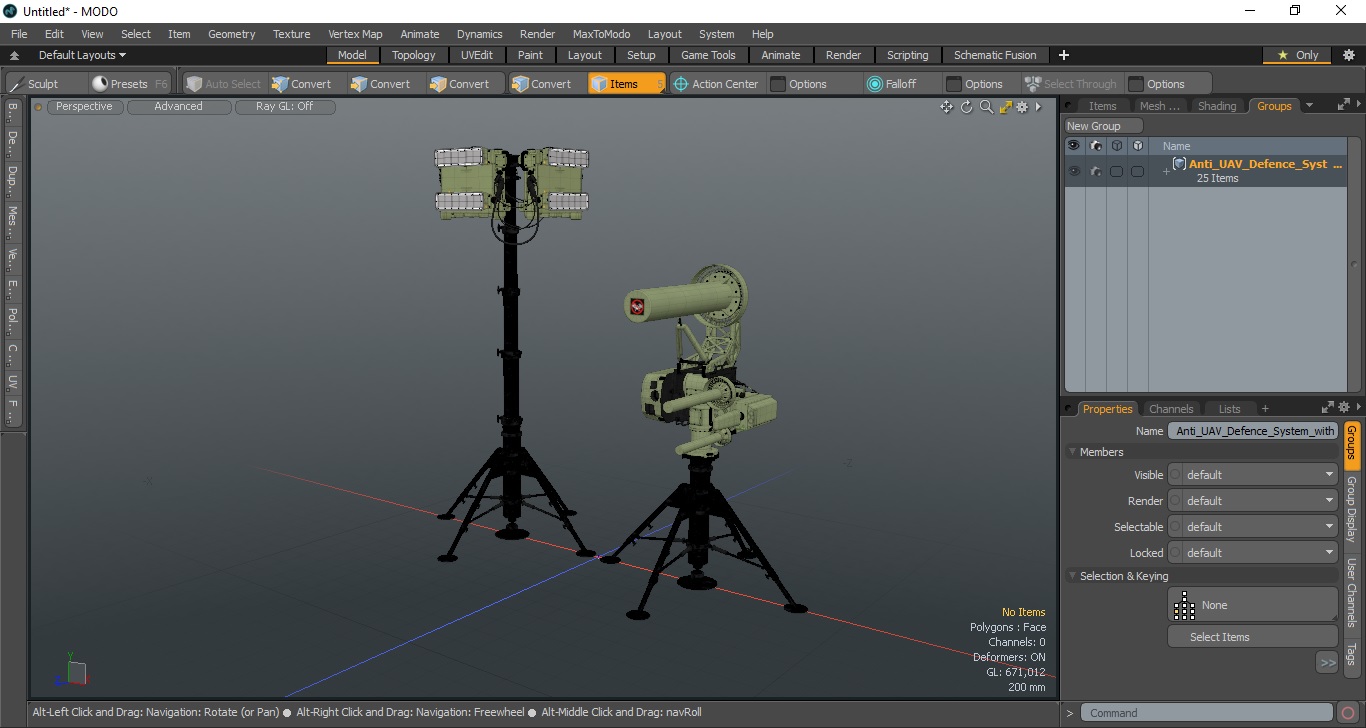This screenshot has height=728, width=1366.
Task: Click Advanced viewport shading button
Action: tap(178, 106)
